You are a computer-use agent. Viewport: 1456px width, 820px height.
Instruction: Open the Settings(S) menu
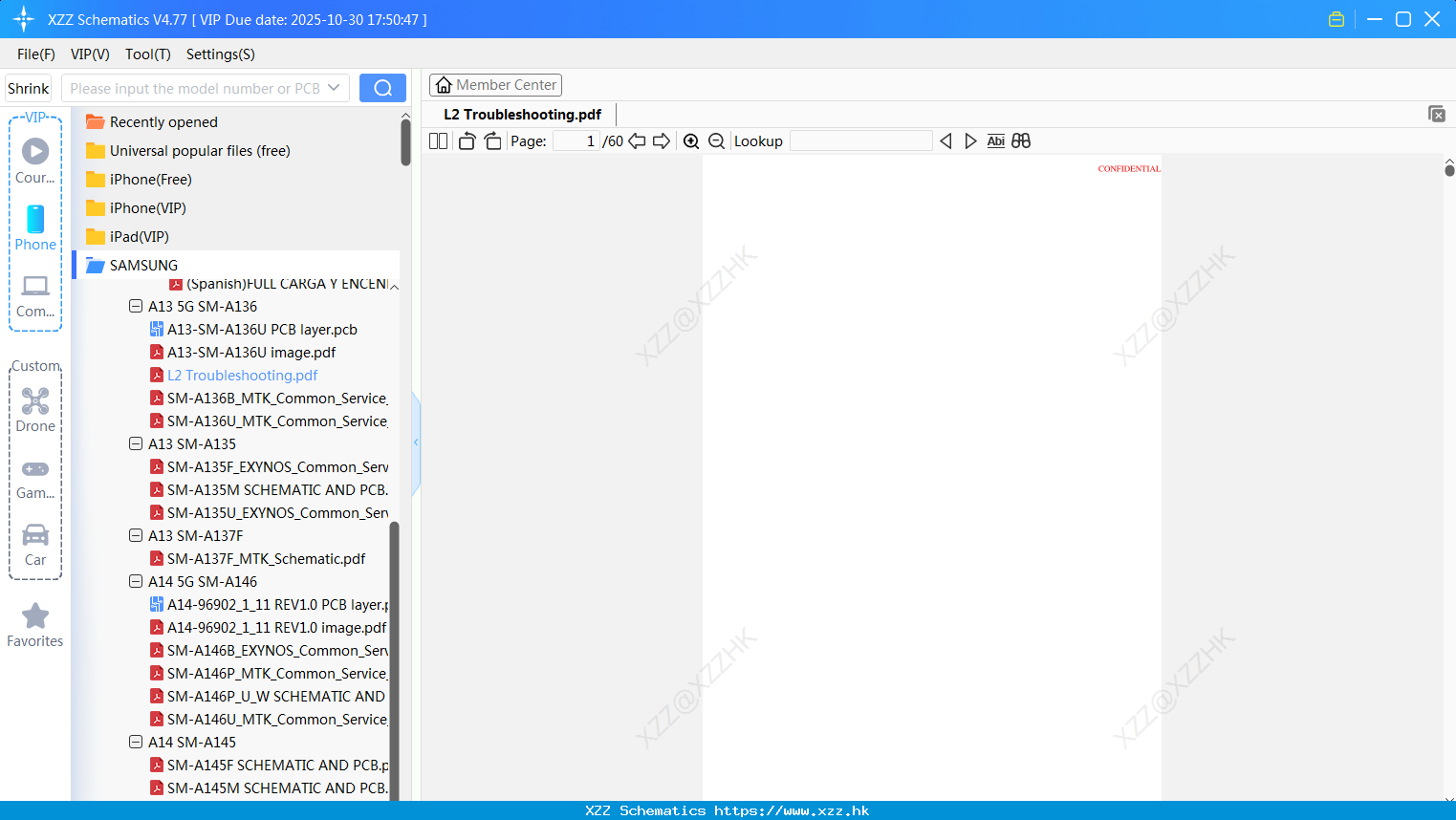click(221, 54)
